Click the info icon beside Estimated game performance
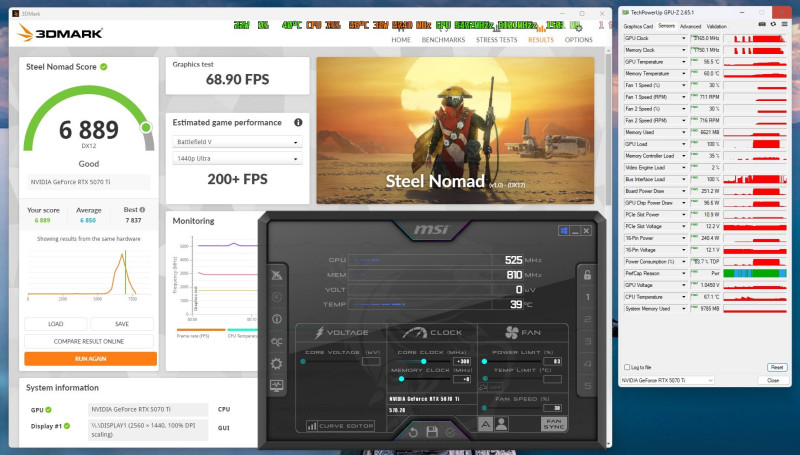The image size is (800, 455). coord(298,122)
